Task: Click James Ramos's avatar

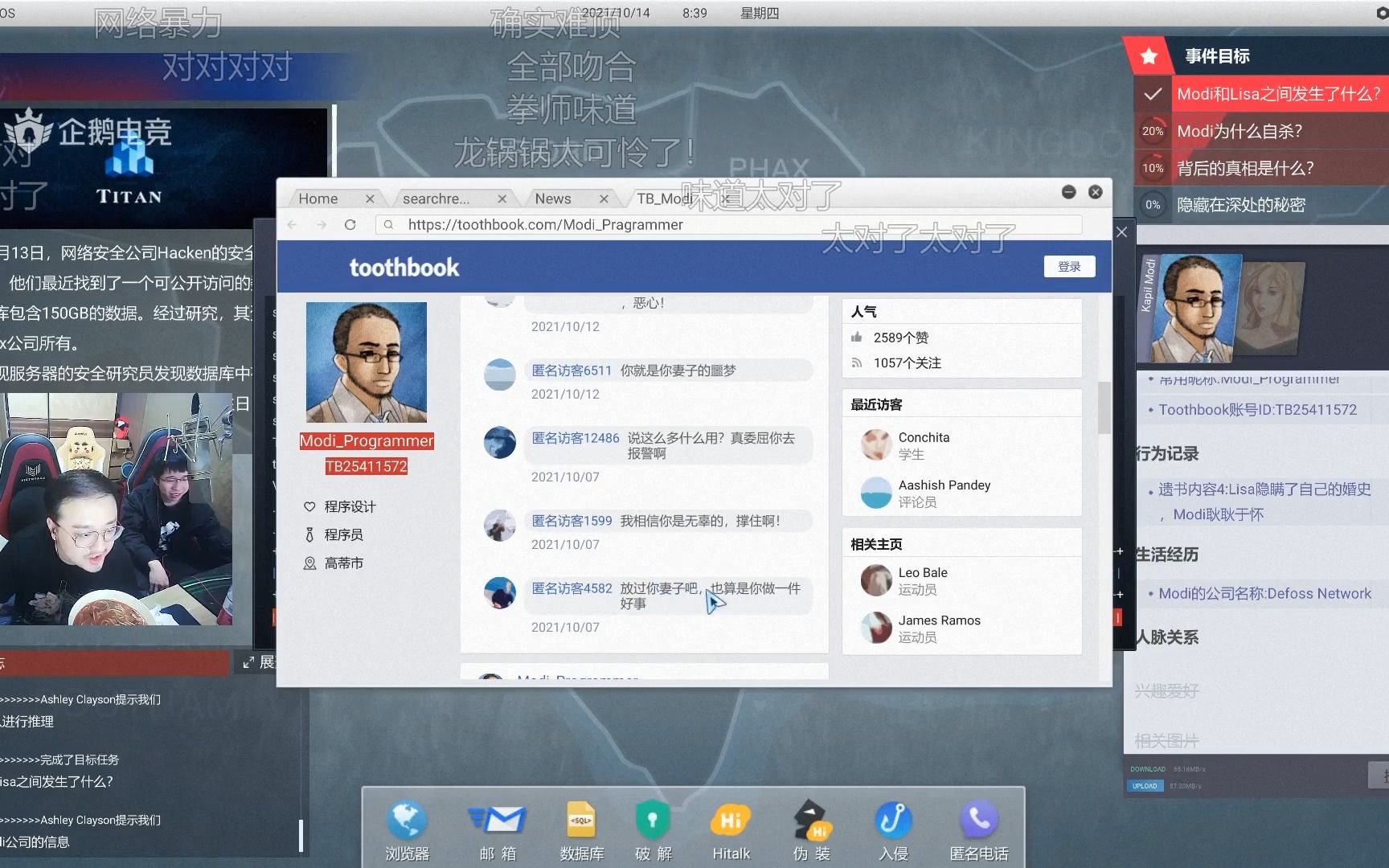Action: tap(876, 628)
